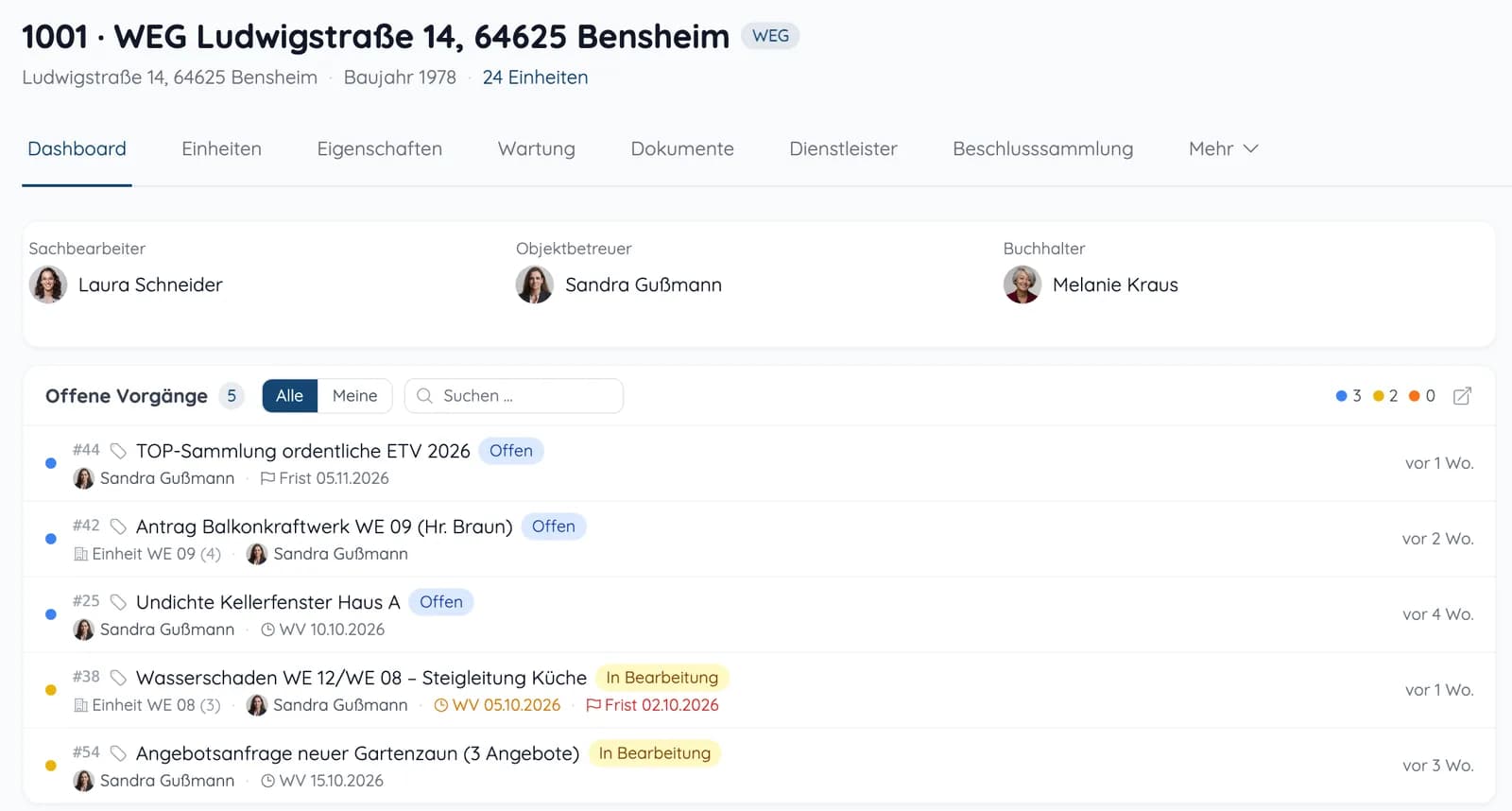Click the red flag icon at Frist 02.10.2026
1512x811 pixels.
[x=593, y=705]
